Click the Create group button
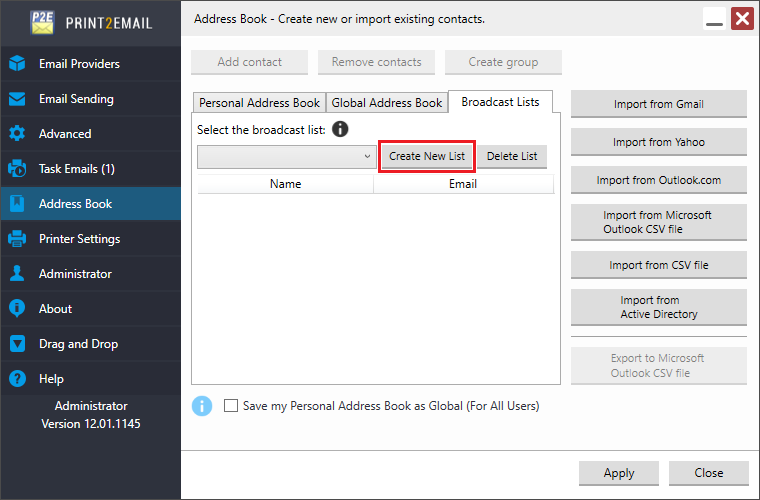 coord(503,62)
